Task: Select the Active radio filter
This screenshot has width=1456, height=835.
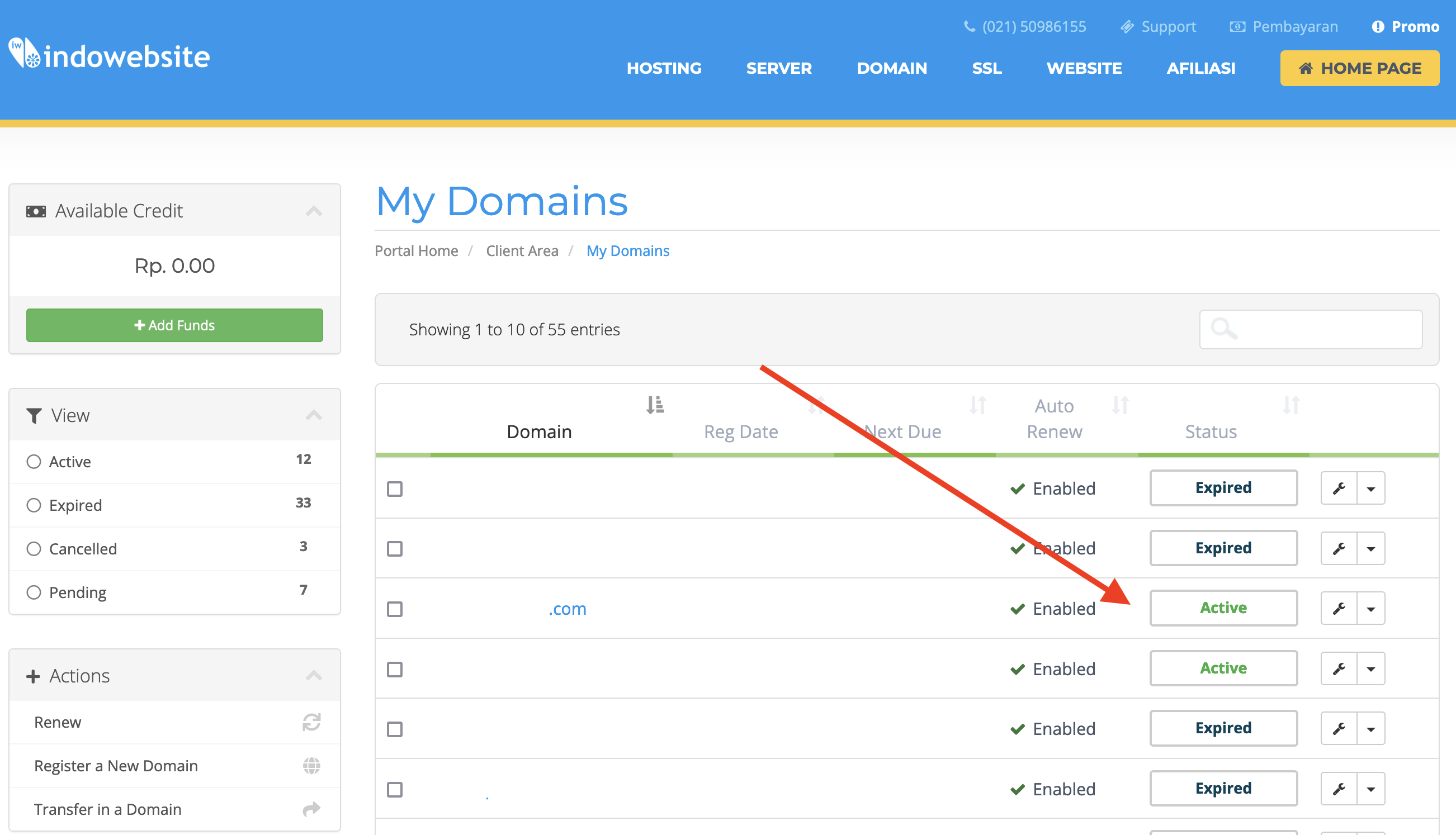Action: [34, 462]
